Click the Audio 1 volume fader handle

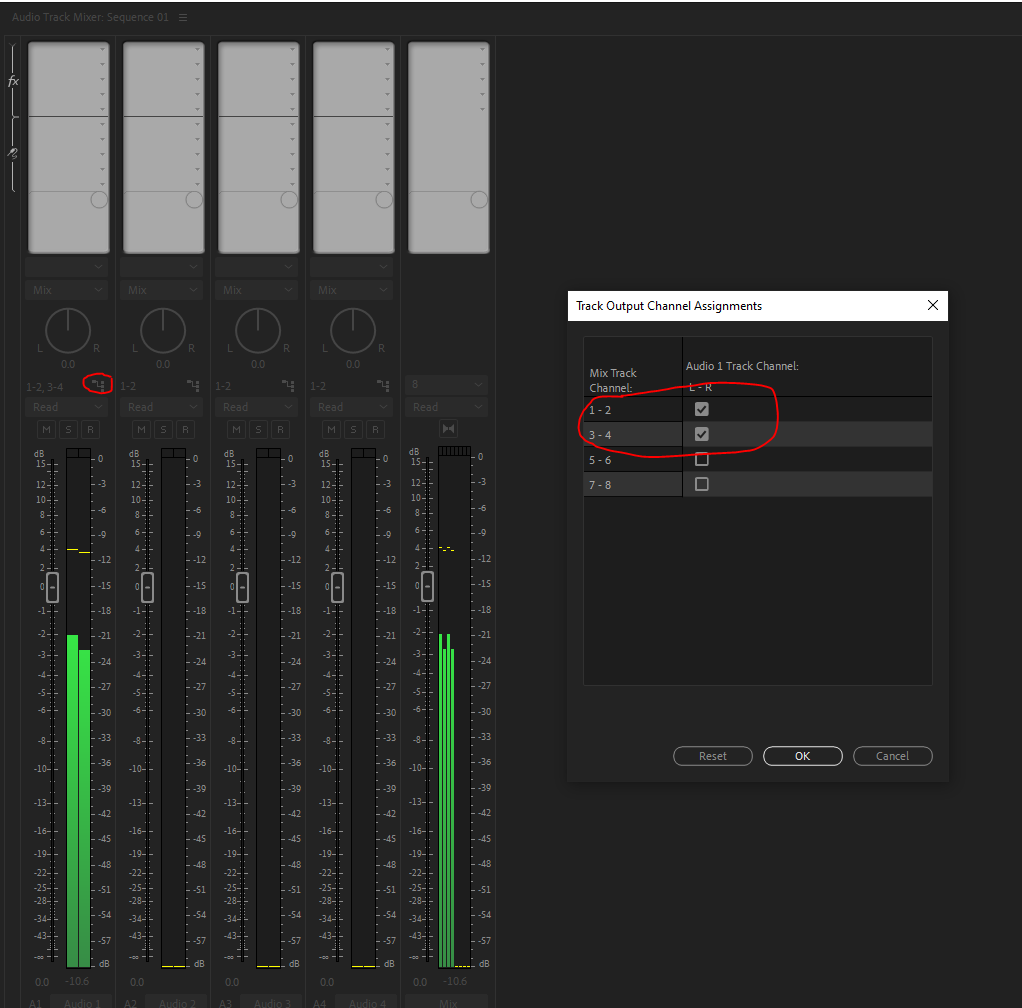coord(51,588)
